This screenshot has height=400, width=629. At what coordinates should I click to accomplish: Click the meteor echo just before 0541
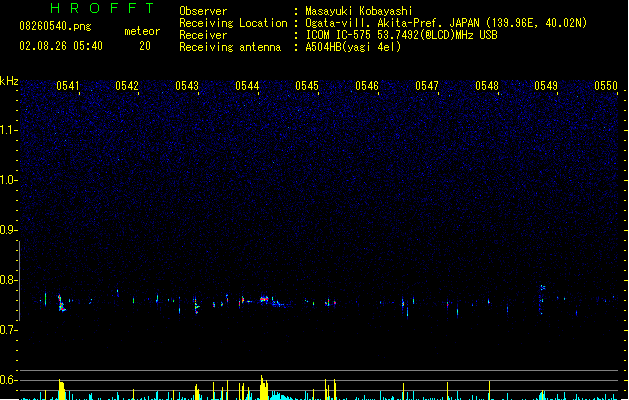pos(61,303)
